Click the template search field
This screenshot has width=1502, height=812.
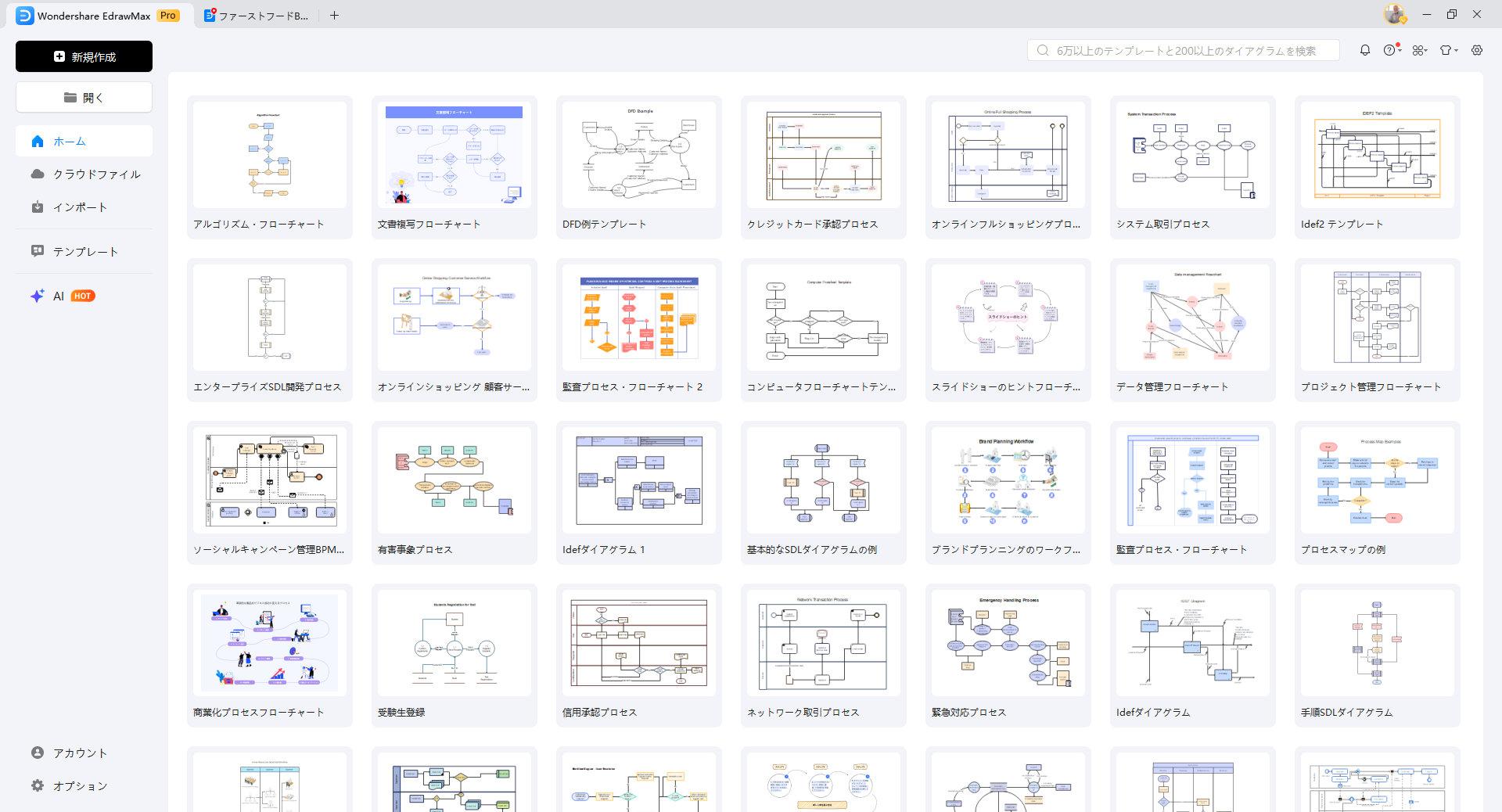click(1183, 51)
